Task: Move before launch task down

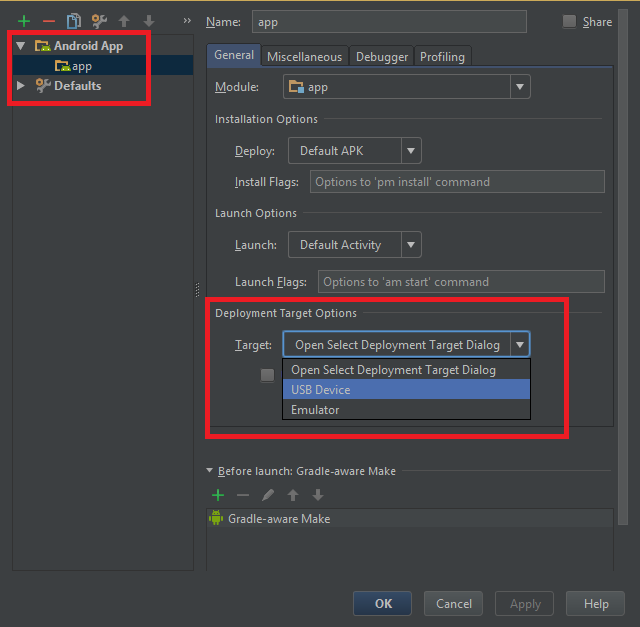Action: tap(318, 495)
